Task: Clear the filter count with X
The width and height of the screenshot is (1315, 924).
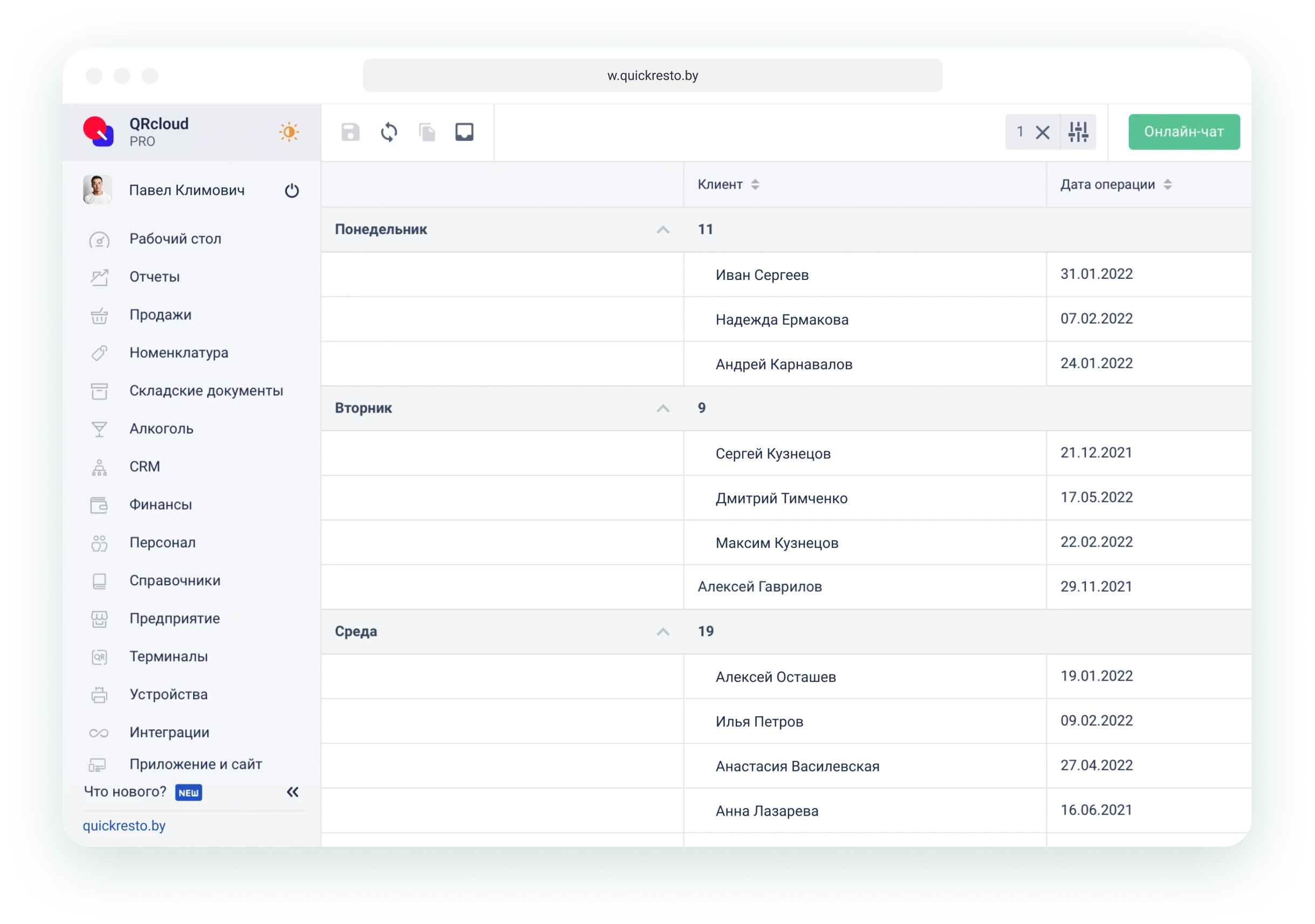Action: click(1043, 132)
